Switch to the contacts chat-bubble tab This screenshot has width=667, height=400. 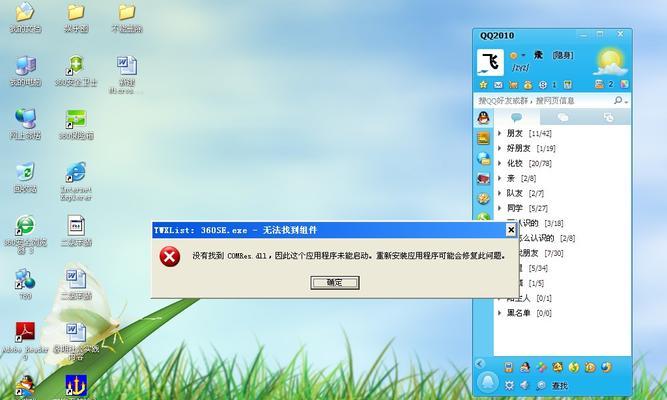point(516,117)
